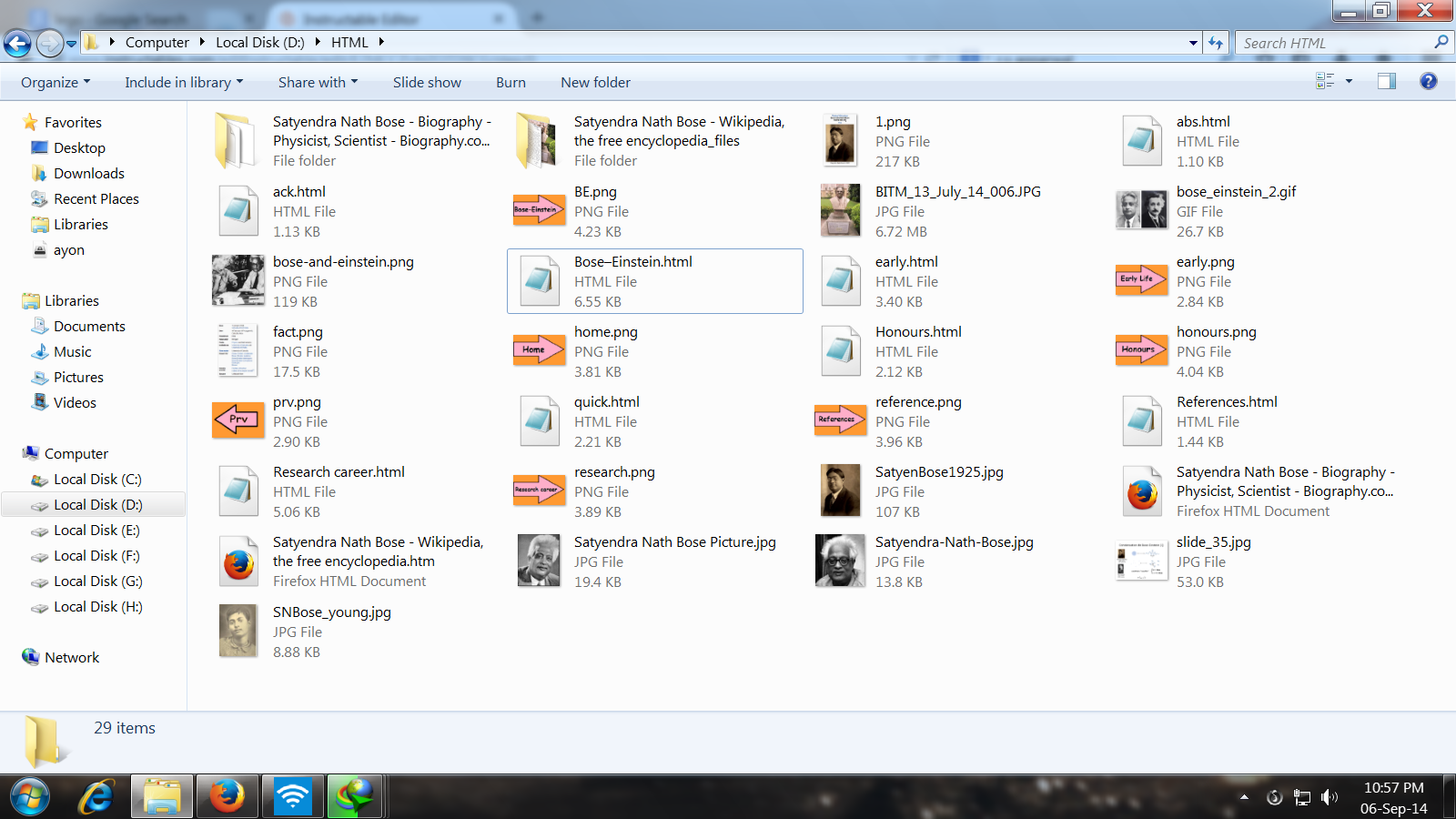
Task: Select the bose-and-einstein.png thumbnail
Action: click(238, 280)
